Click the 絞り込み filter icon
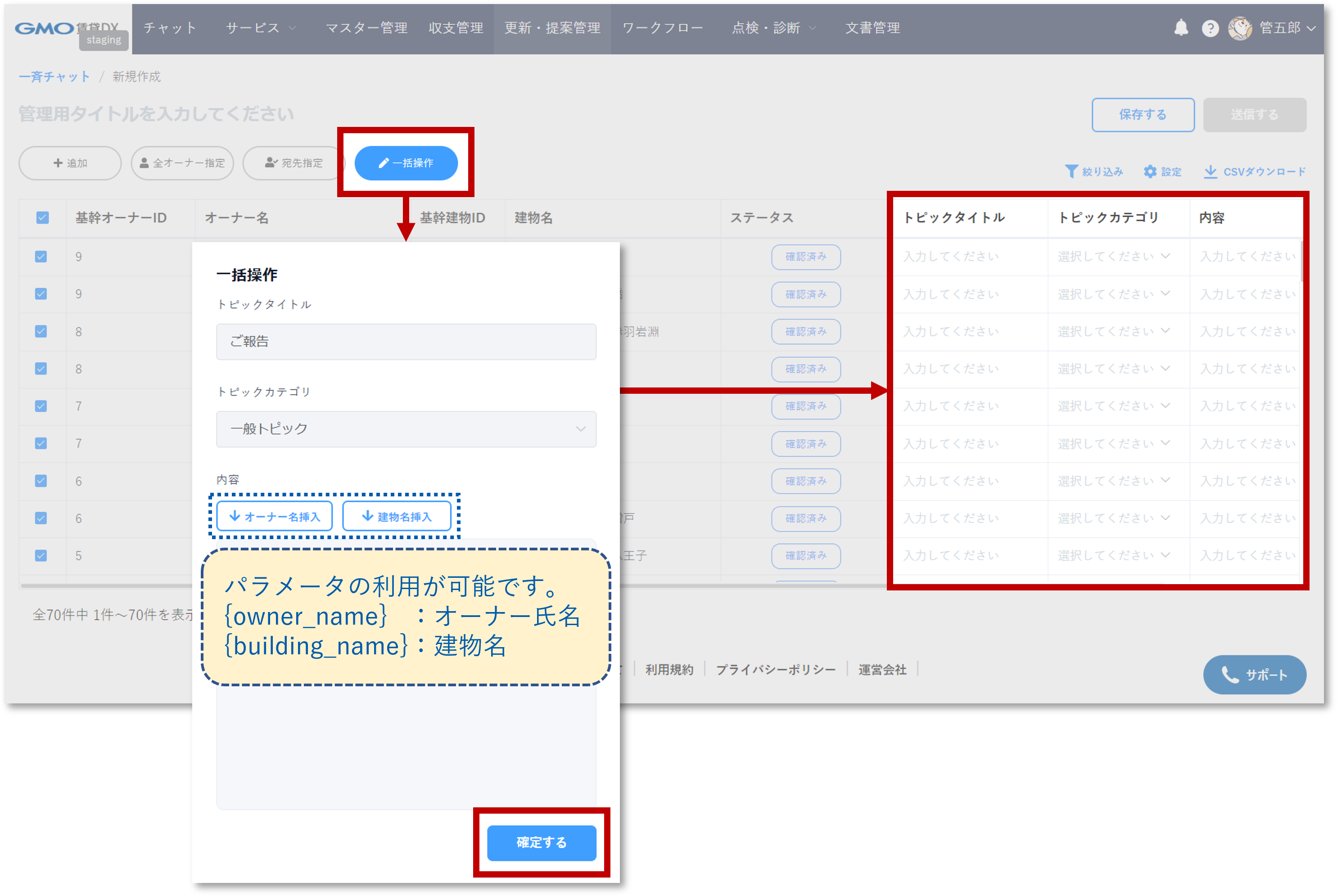Image resolution: width=1337 pixels, height=896 pixels. (x=1071, y=171)
